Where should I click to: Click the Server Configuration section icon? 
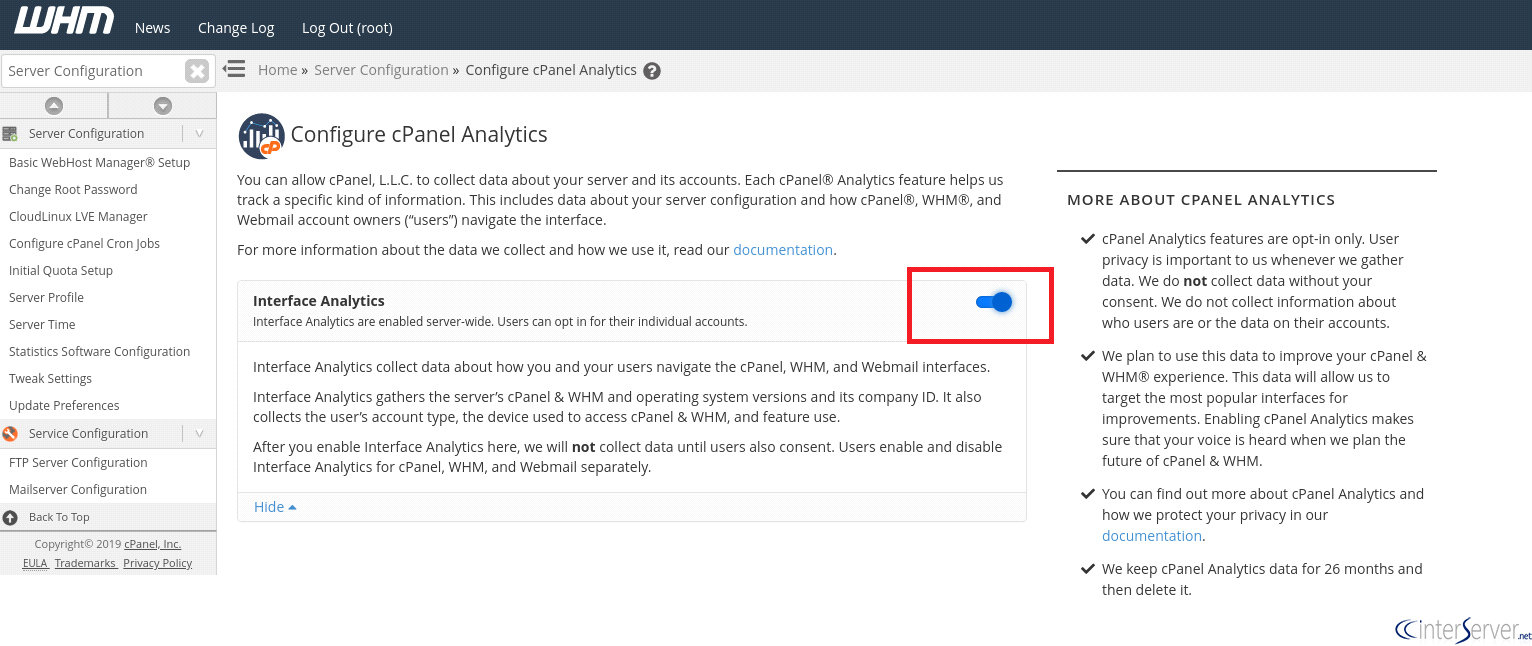click(10, 134)
